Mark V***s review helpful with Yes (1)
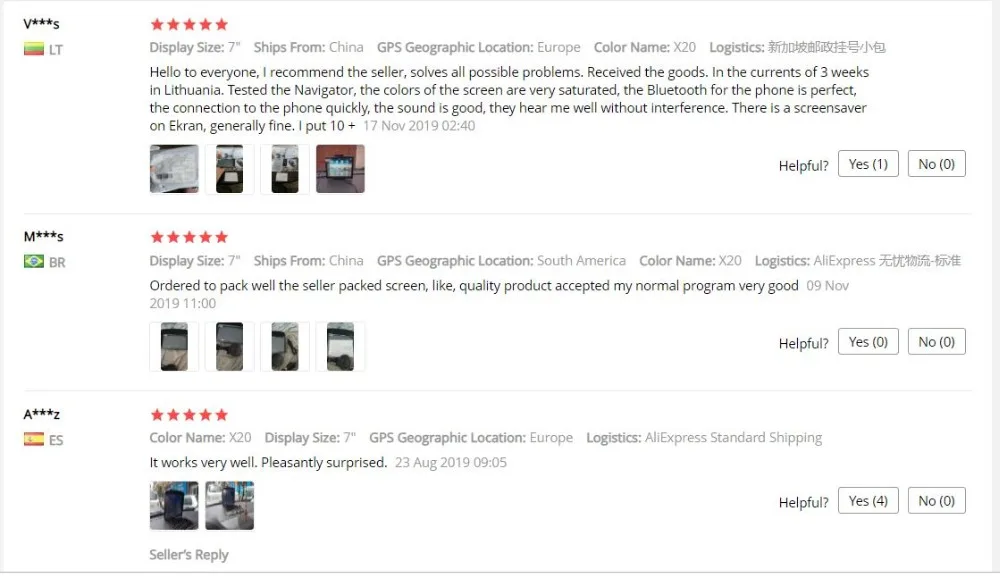Screen dimensions: 1000x578 [868, 164]
